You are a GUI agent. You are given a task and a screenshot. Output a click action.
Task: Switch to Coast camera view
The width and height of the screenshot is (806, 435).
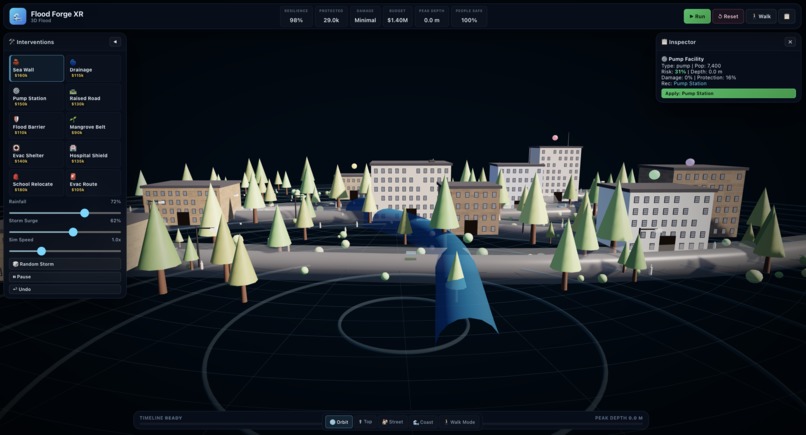tap(423, 422)
